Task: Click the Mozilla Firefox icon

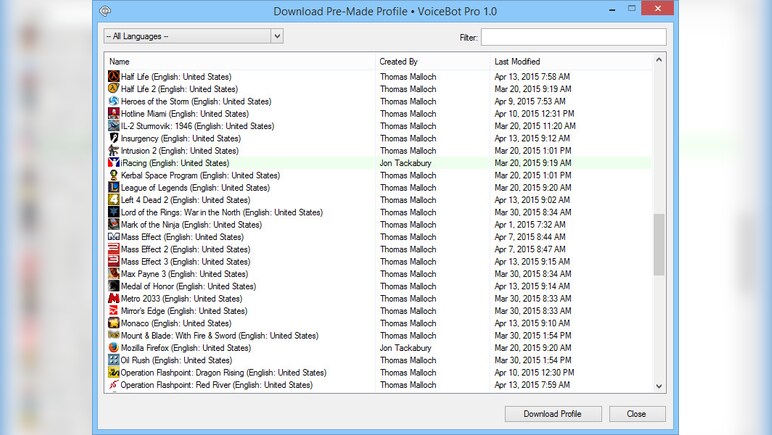Action: pos(114,347)
